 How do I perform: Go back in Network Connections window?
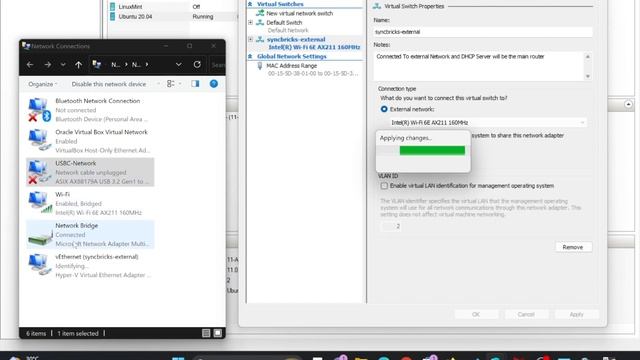click(30, 64)
